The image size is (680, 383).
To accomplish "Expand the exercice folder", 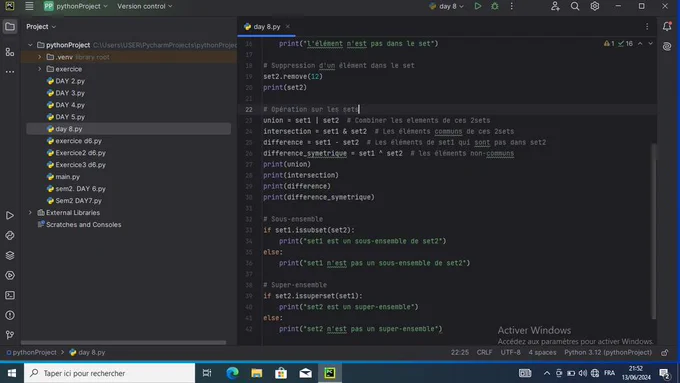I will point(39,69).
